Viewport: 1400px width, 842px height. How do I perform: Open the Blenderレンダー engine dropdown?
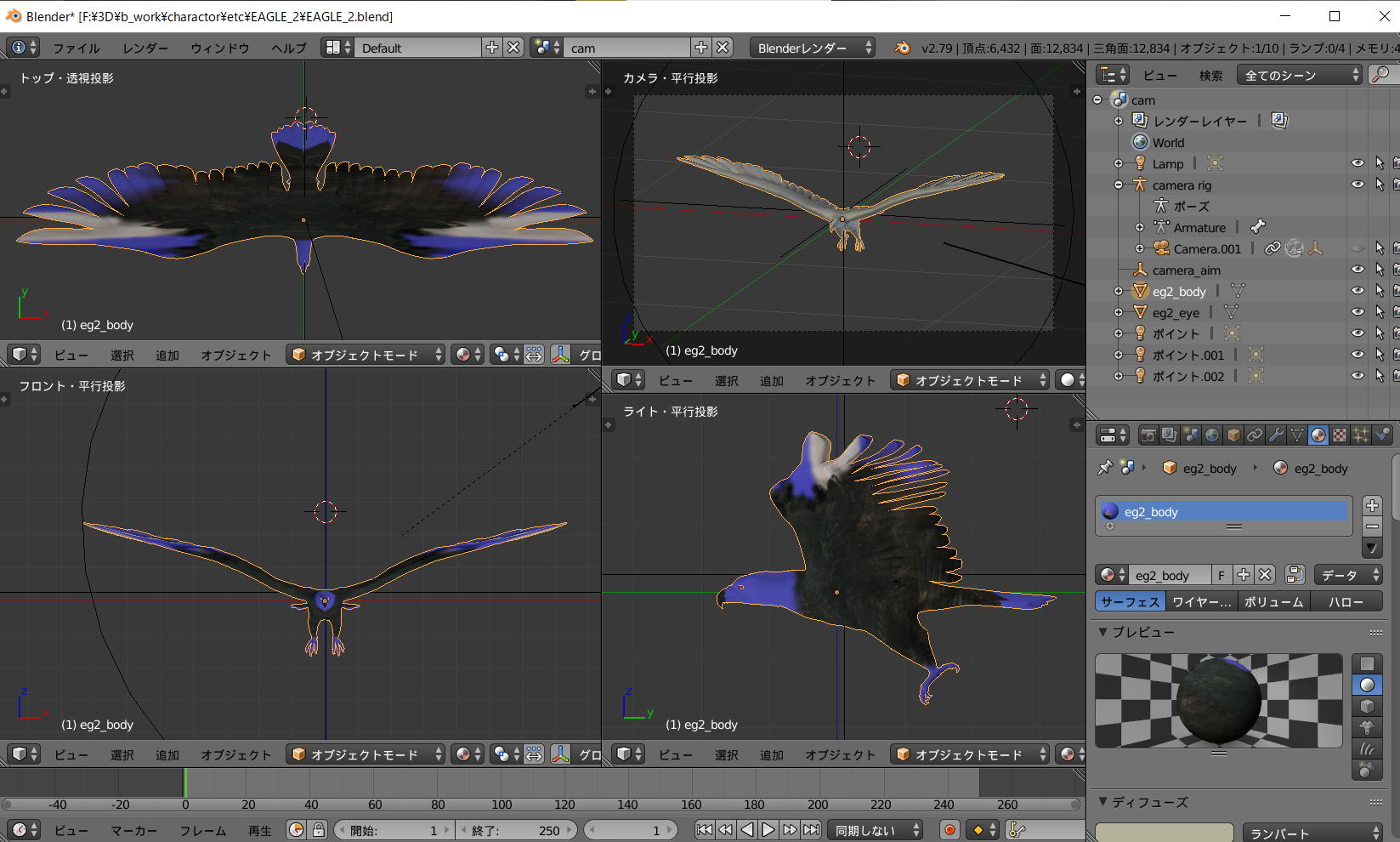coord(812,48)
